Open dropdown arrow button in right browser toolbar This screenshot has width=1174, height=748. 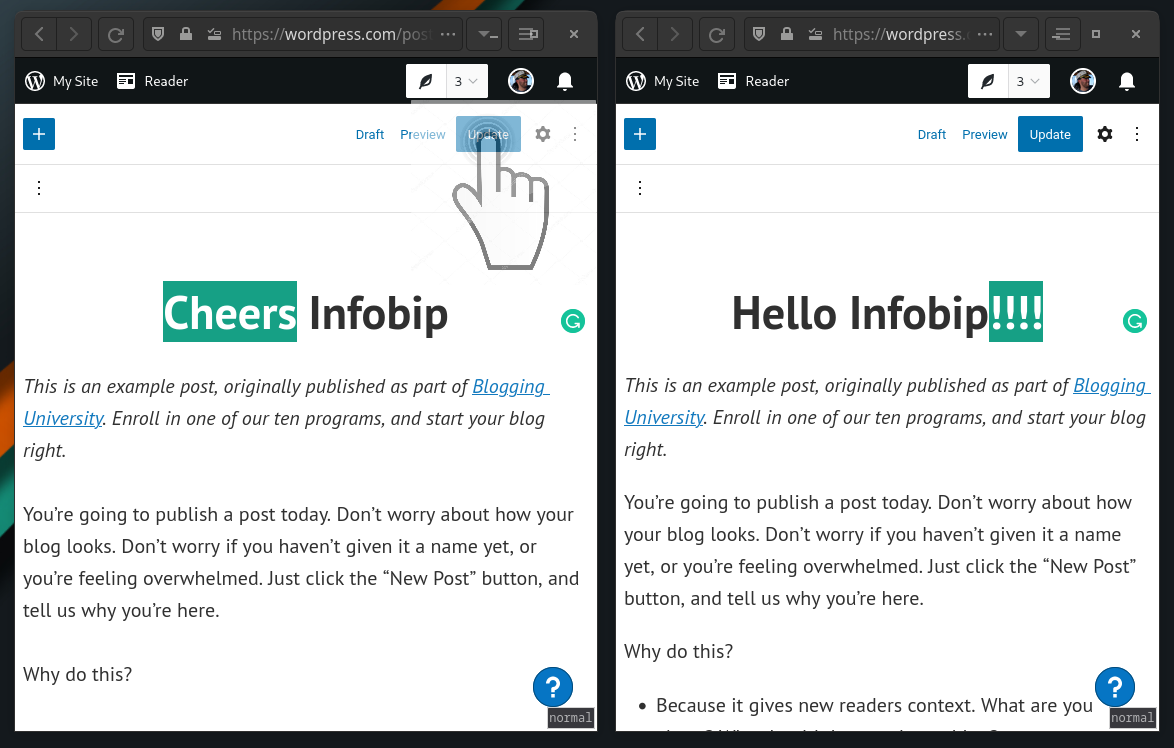pyautogui.click(x=1021, y=34)
